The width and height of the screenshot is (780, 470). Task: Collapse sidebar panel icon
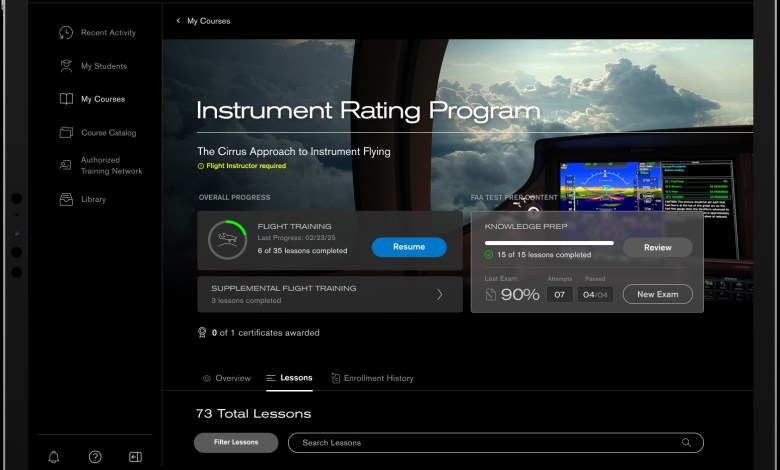135,457
